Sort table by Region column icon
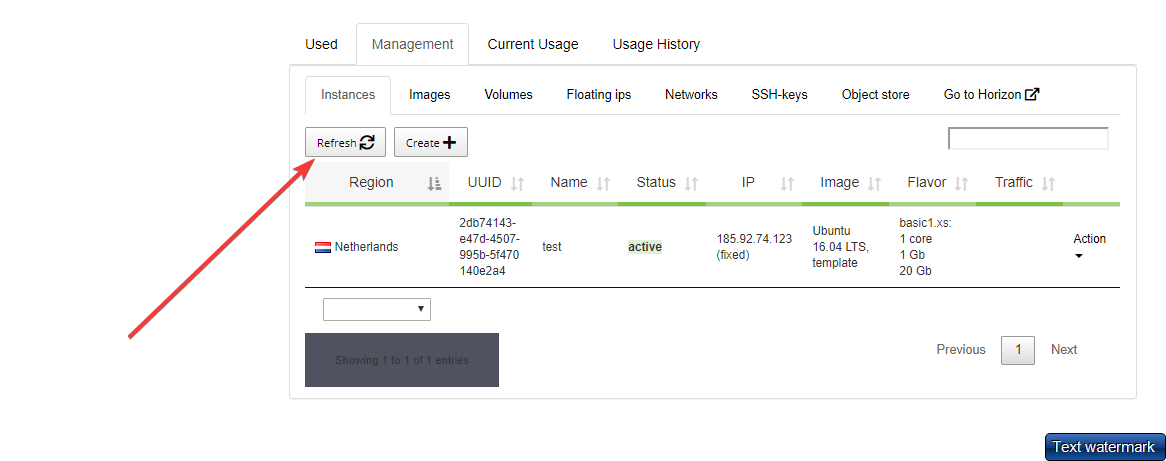The height and width of the screenshot is (461, 1166). pyautogui.click(x=434, y=183)
